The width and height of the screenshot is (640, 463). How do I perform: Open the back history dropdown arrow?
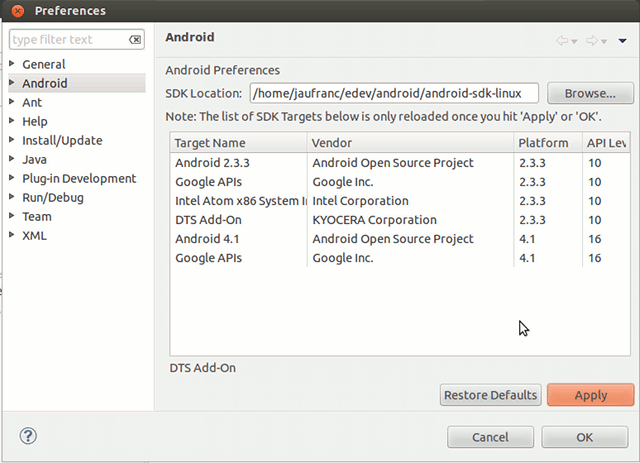tap(574, 41)
